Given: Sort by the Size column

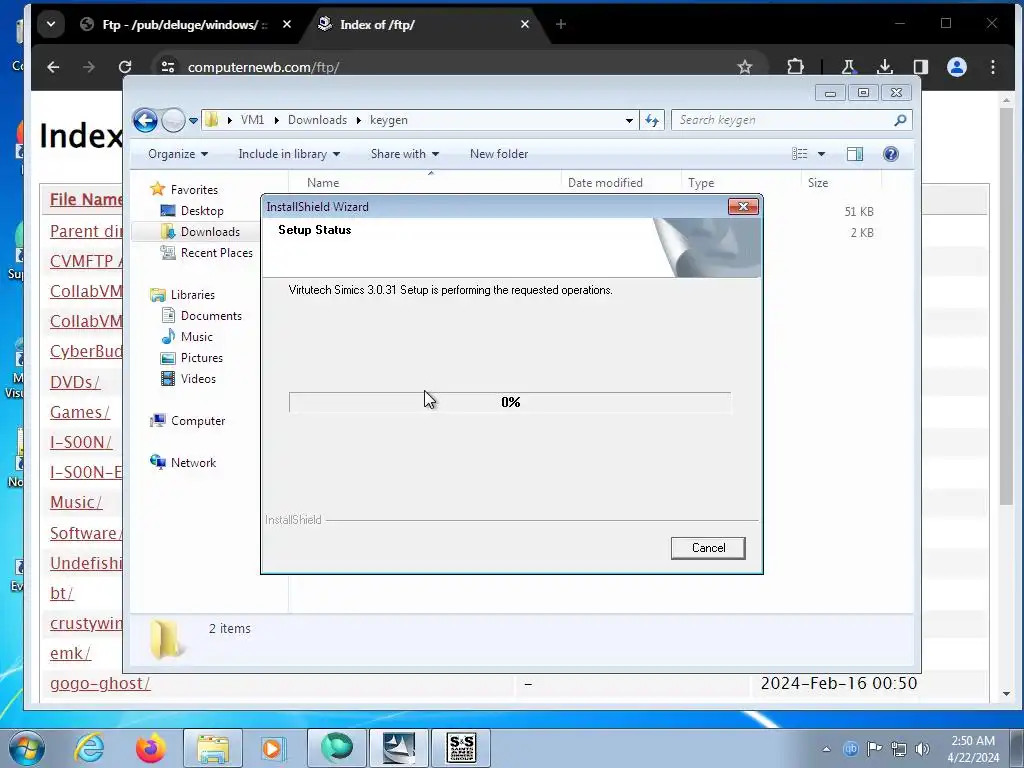Looking at the screenshot, I should click(x=841, y=183).
